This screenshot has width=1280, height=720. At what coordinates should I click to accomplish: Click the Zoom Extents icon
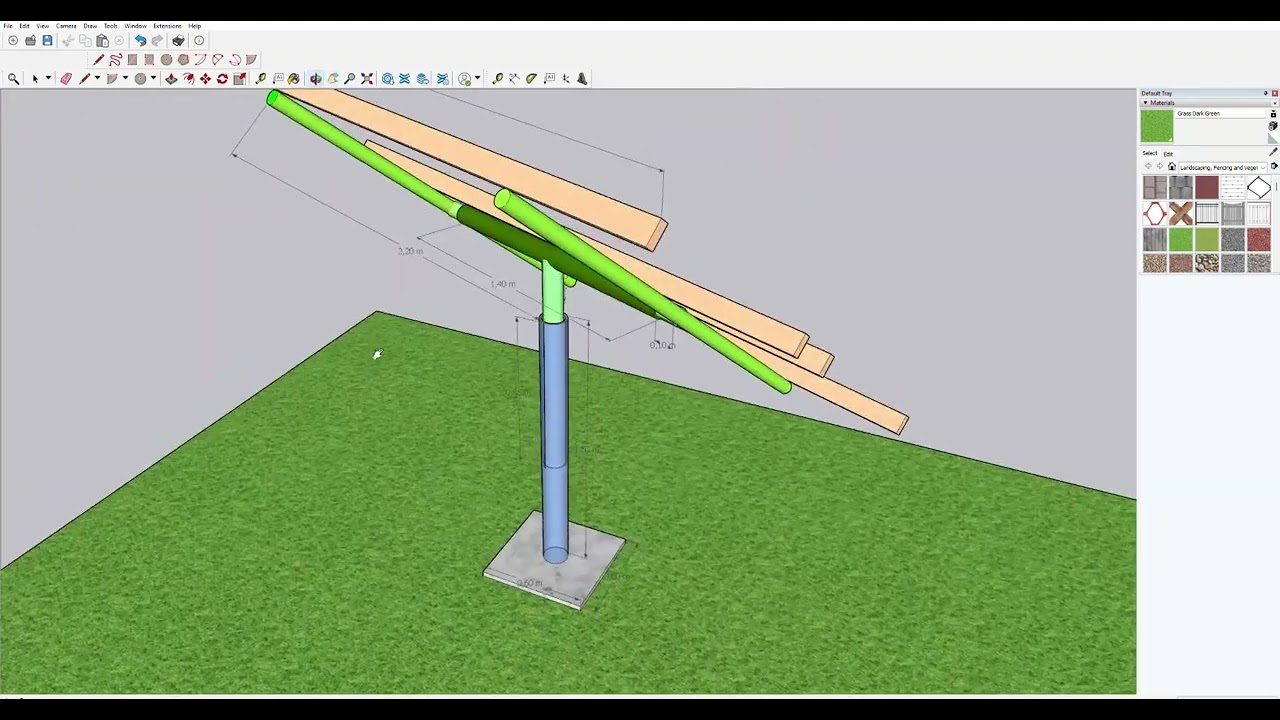[367, 78]
